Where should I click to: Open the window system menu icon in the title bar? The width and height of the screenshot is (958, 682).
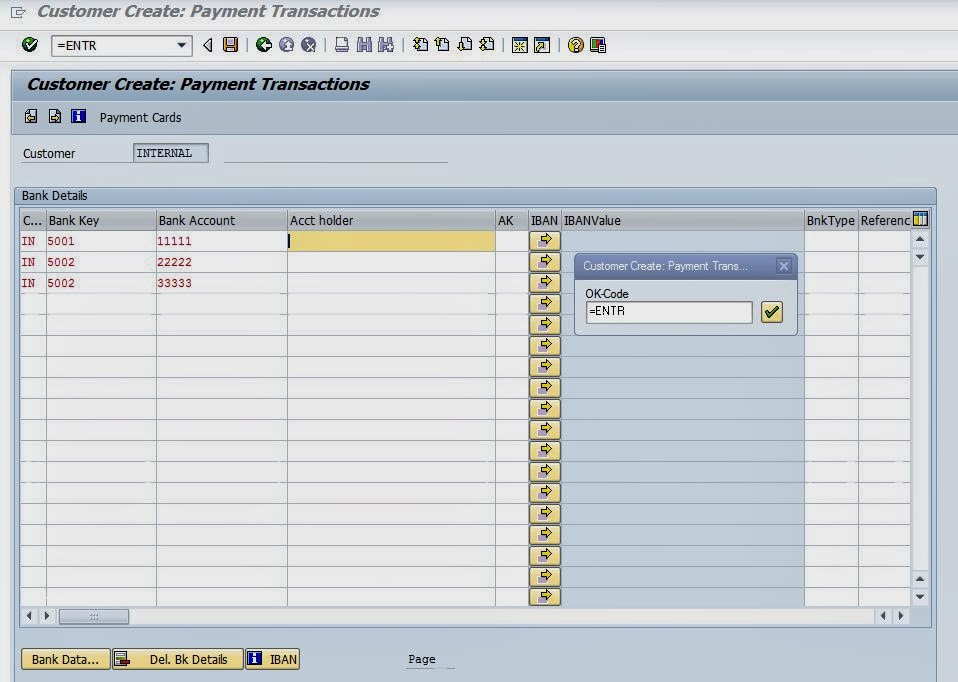click(18, 12)
